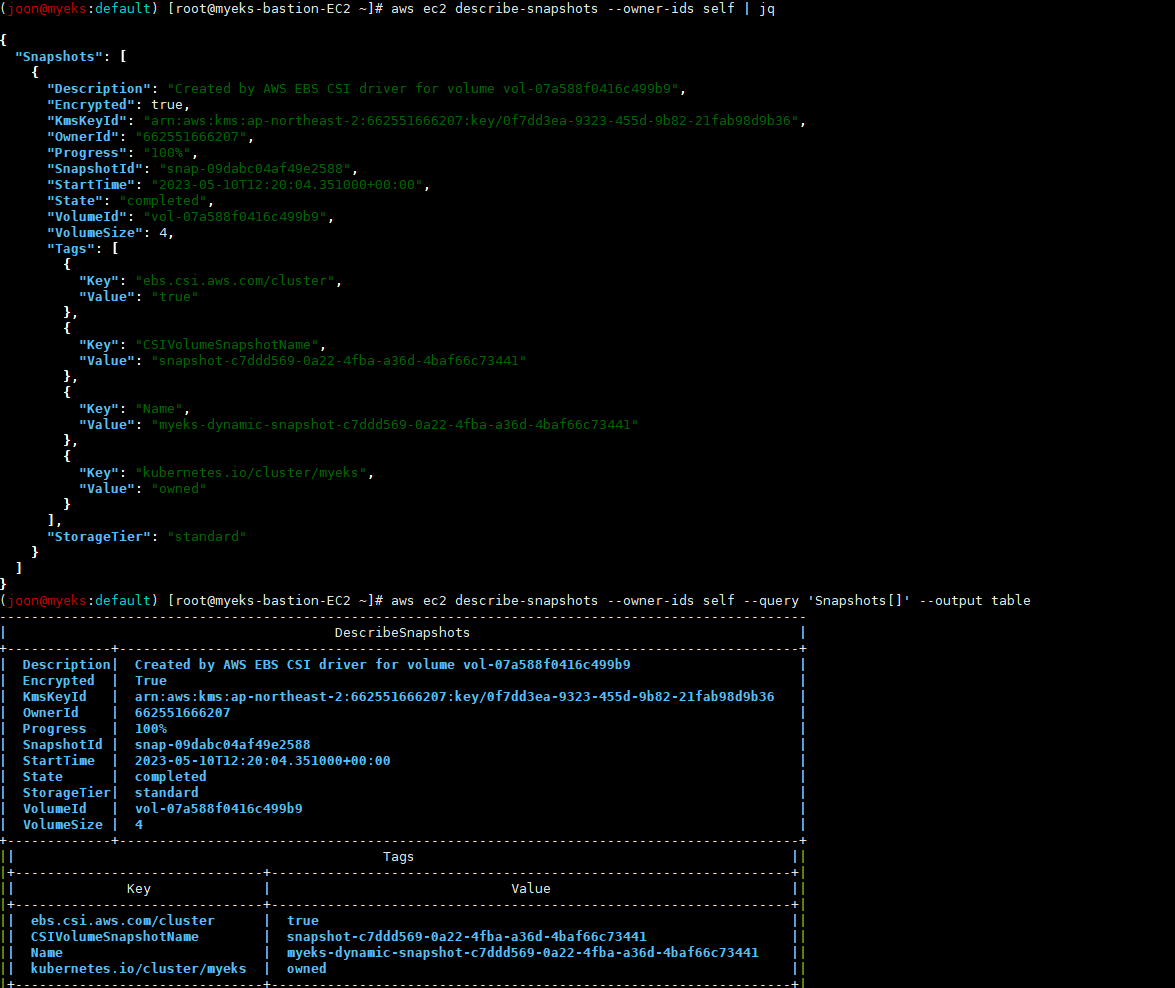1175x988 pixels.
Task: Click the quoted "true" tag value in JSON
Action: pos(175,297)
